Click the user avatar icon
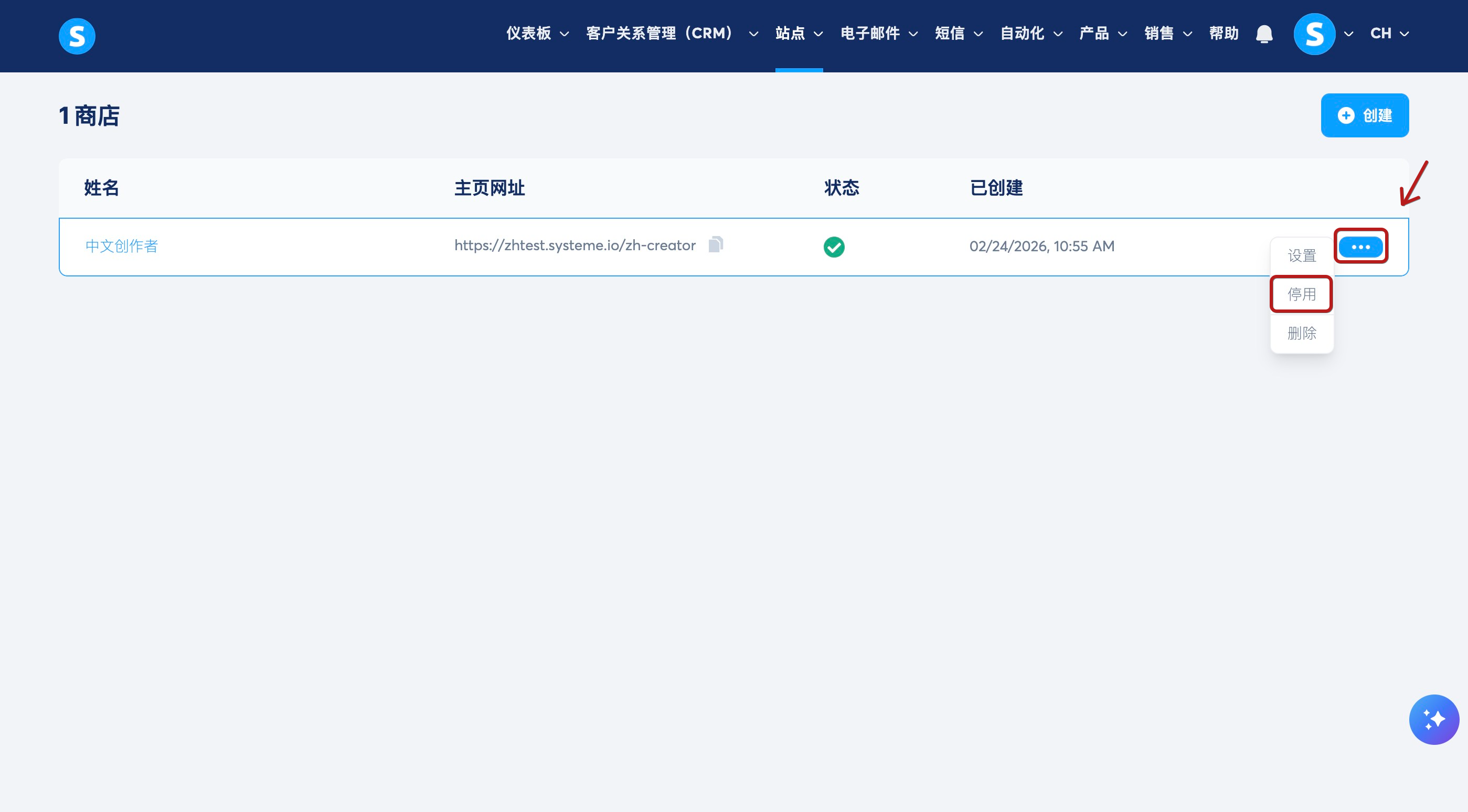Viewport: 1468px width, 812px height. click(x=1314, y=34)
